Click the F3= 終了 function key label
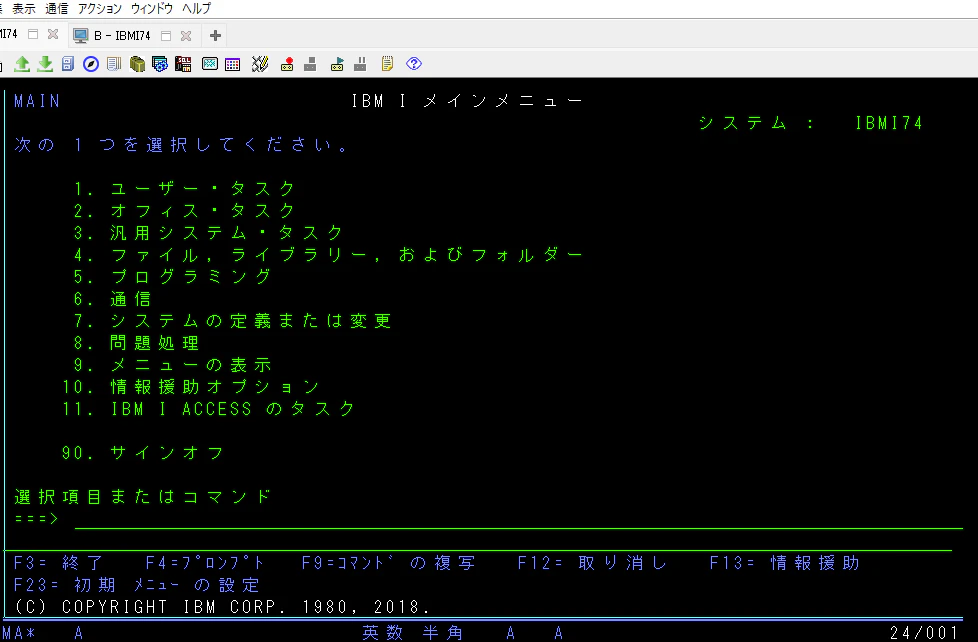Viewport: 978px width, 642px height. point(59,563)
